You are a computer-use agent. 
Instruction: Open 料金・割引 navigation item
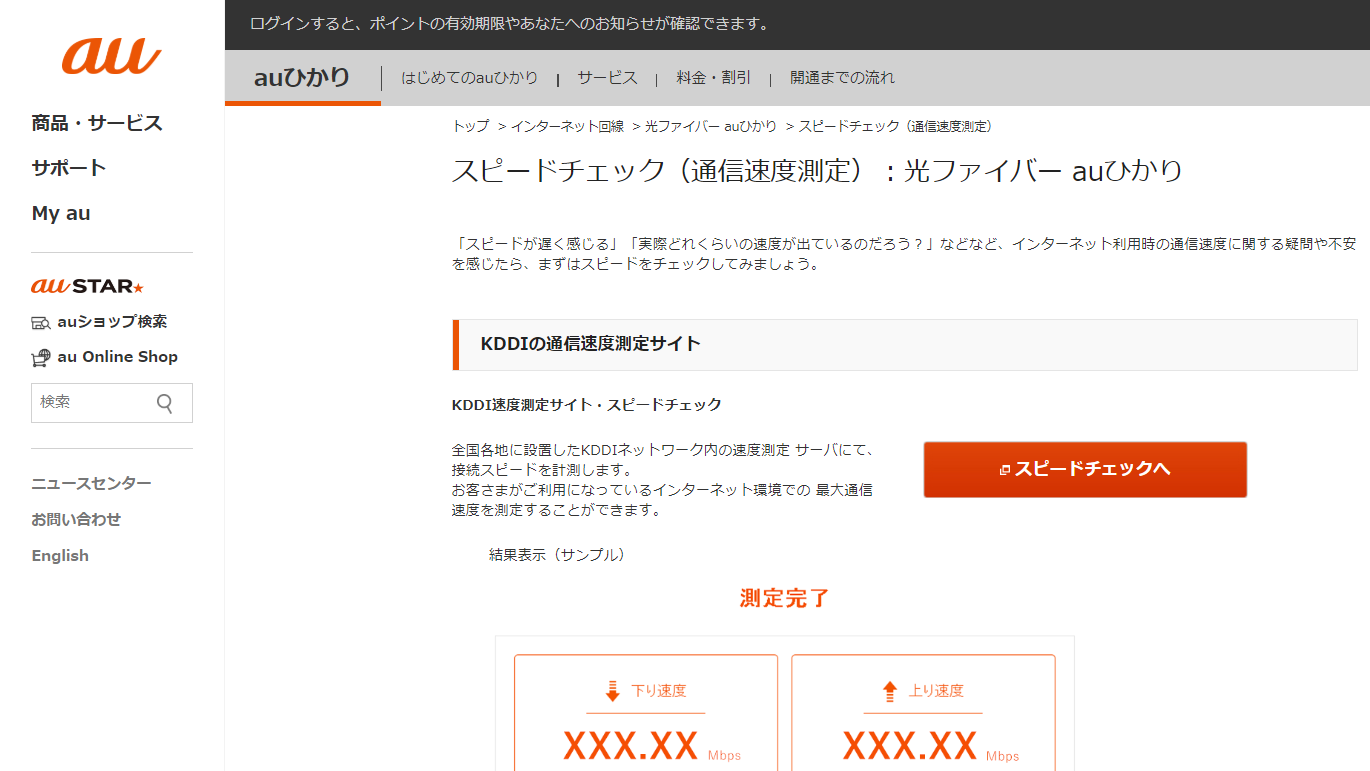click(x=713, y=78)
